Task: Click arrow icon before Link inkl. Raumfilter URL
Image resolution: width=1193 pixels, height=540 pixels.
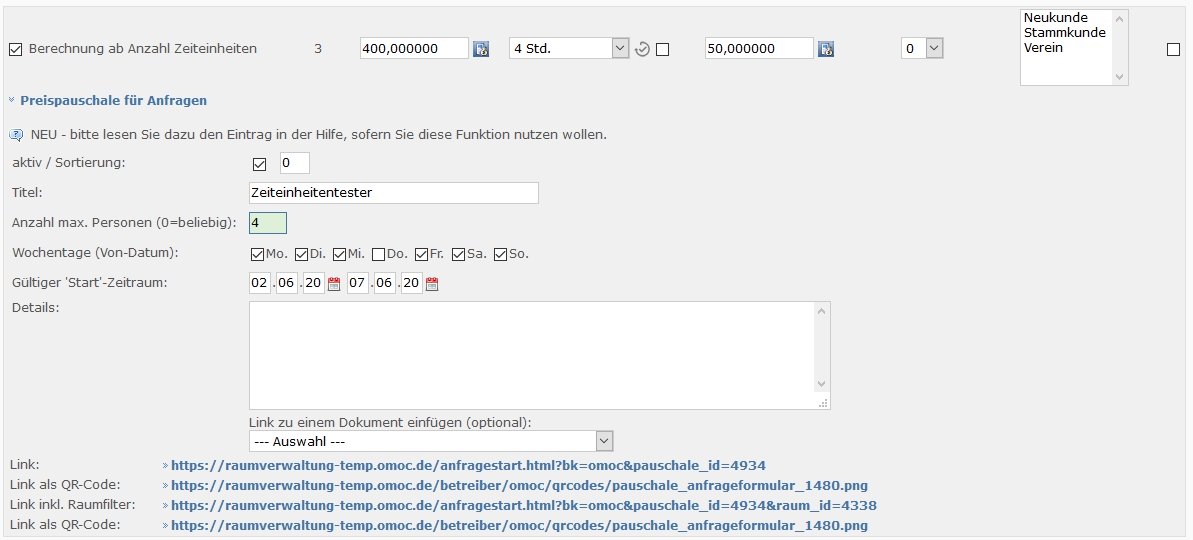Action: pos(165,506)
